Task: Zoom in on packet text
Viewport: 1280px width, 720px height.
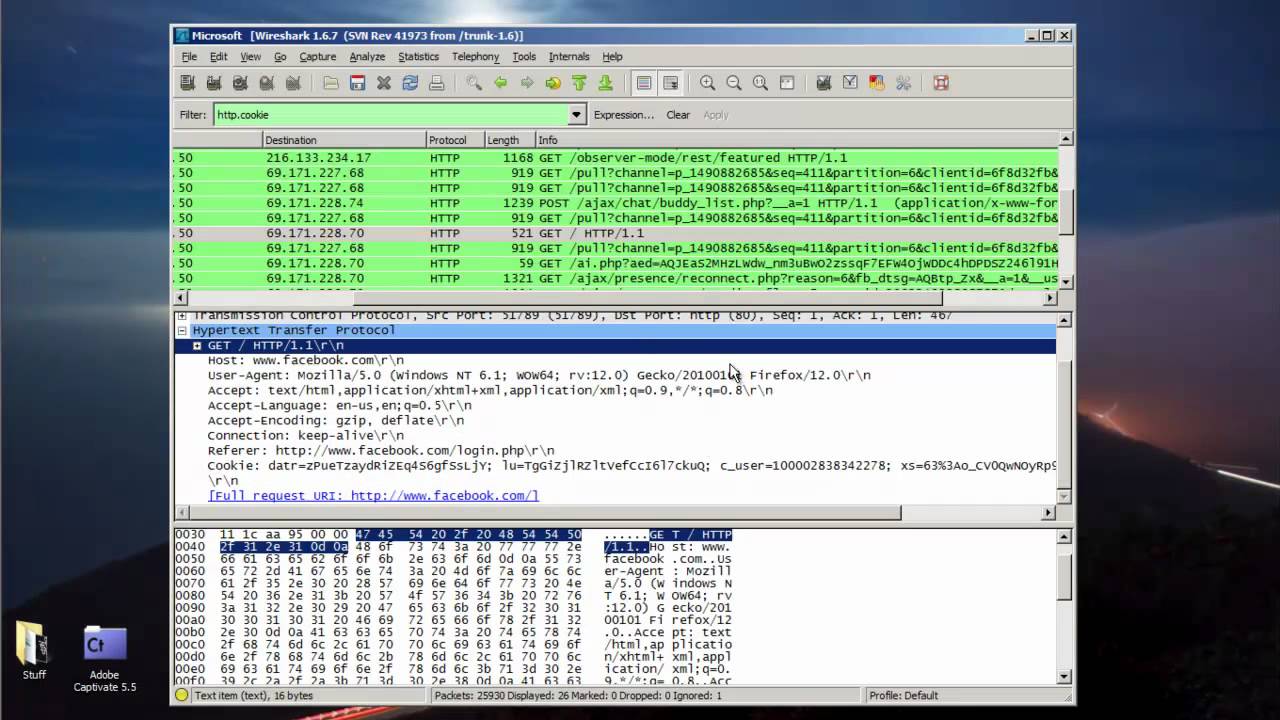Action: [708, 83]
